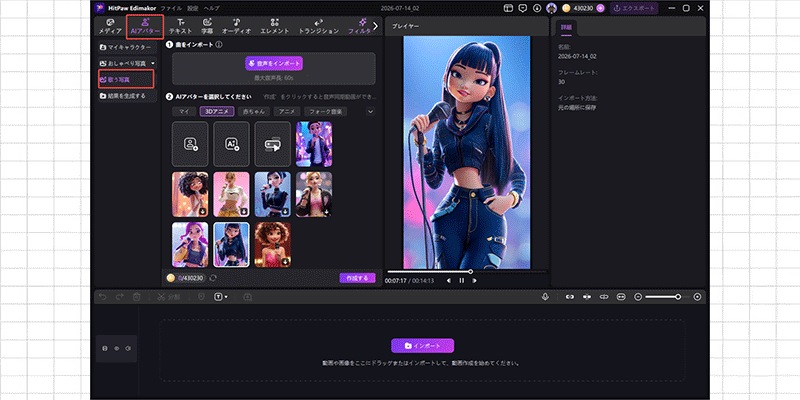Click the timeline zoom-in plus icon
Viewport: 800px width, 400px height.
[x=697, y=296]
